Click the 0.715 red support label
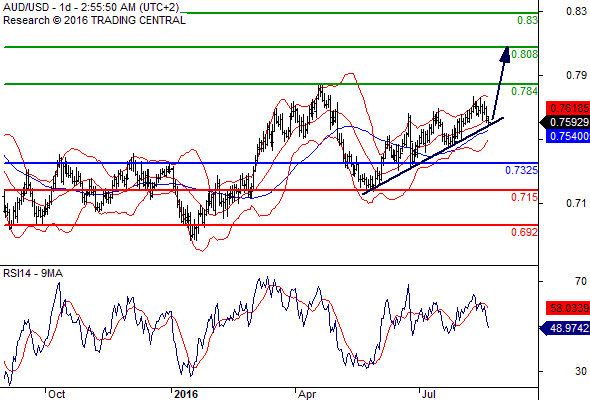Screen dimensions: 590x400 point(525,197)
